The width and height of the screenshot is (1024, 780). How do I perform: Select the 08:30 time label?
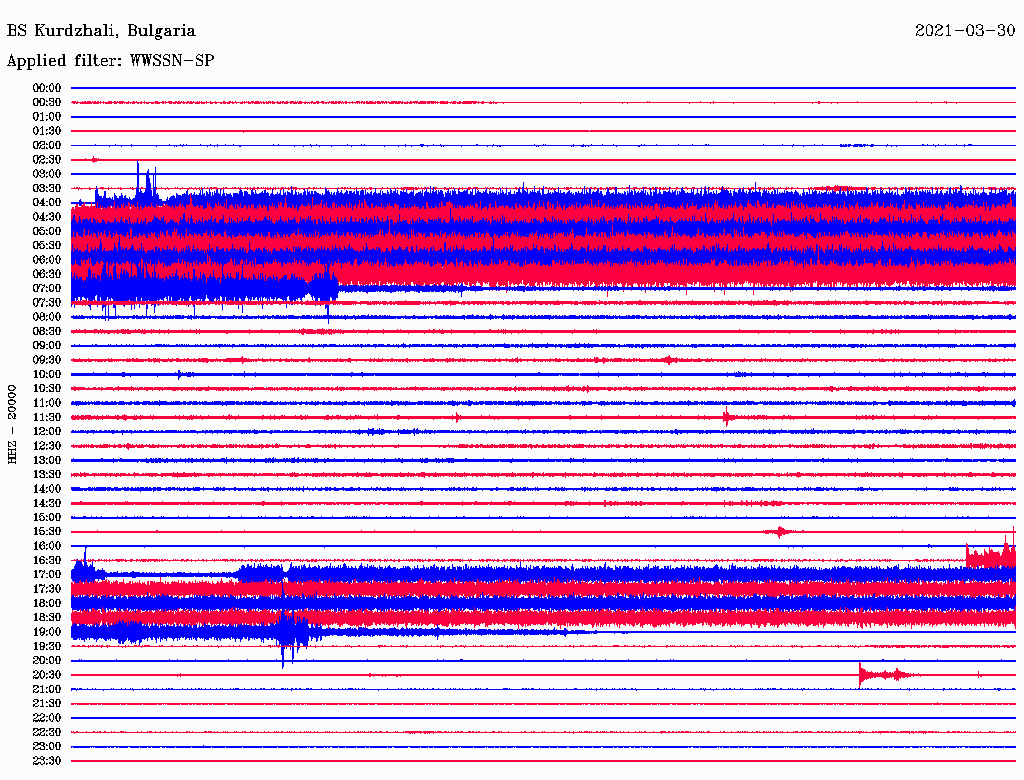coord(47,332)
